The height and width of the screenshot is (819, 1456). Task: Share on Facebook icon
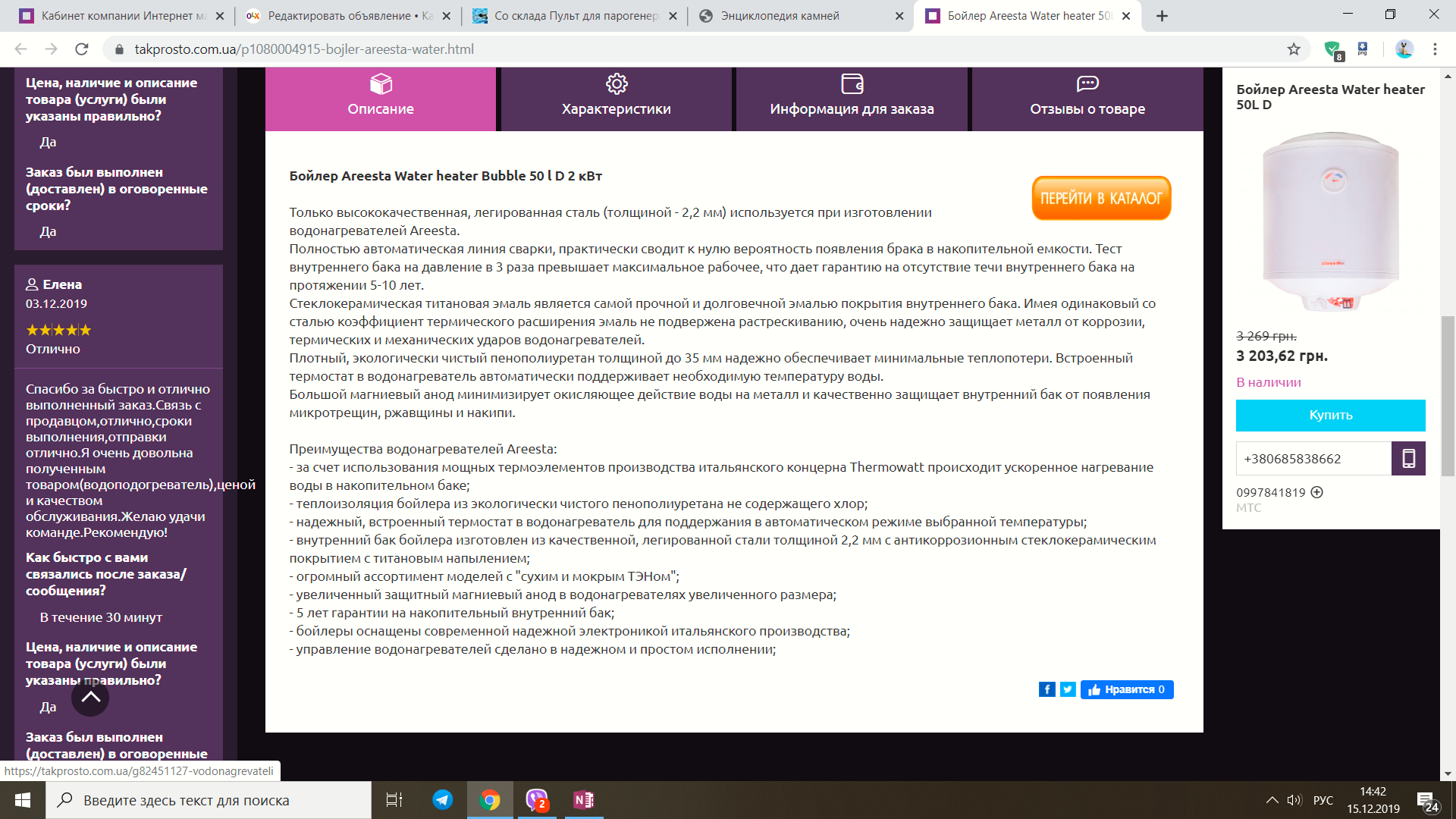click(1046, 689)
